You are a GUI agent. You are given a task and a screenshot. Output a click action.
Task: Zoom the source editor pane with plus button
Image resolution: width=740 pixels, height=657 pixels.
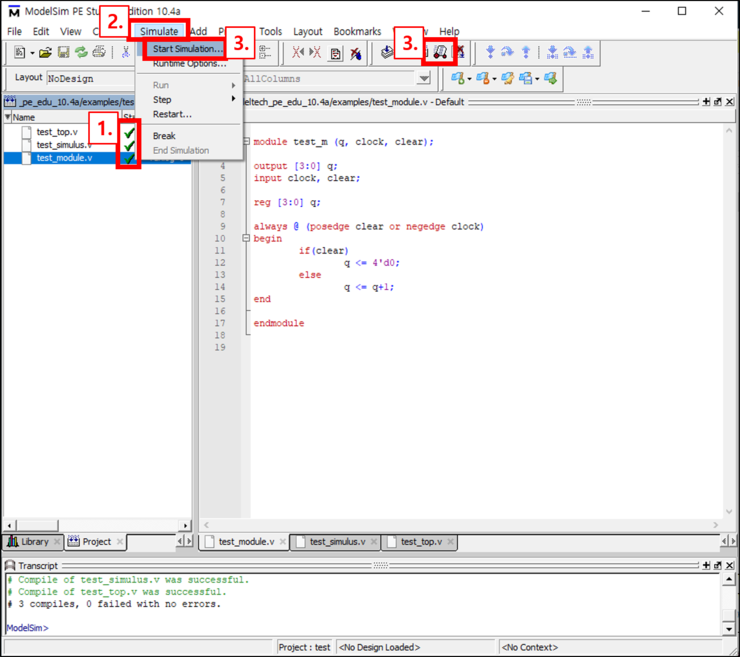click(706, 101)
